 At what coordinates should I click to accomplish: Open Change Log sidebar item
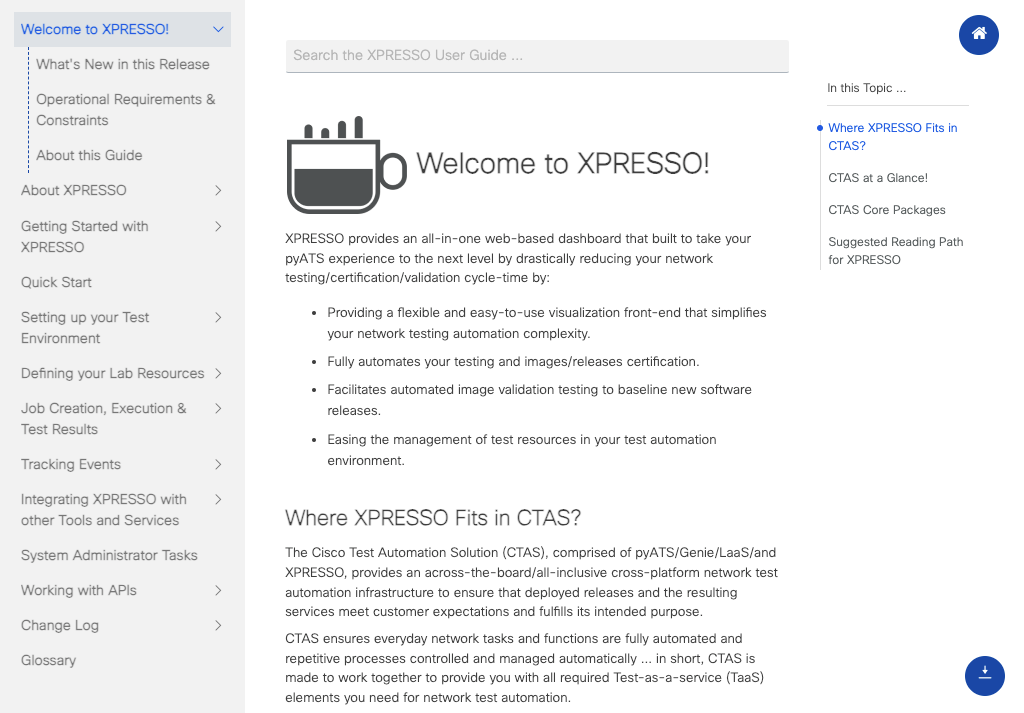point(59,626)
